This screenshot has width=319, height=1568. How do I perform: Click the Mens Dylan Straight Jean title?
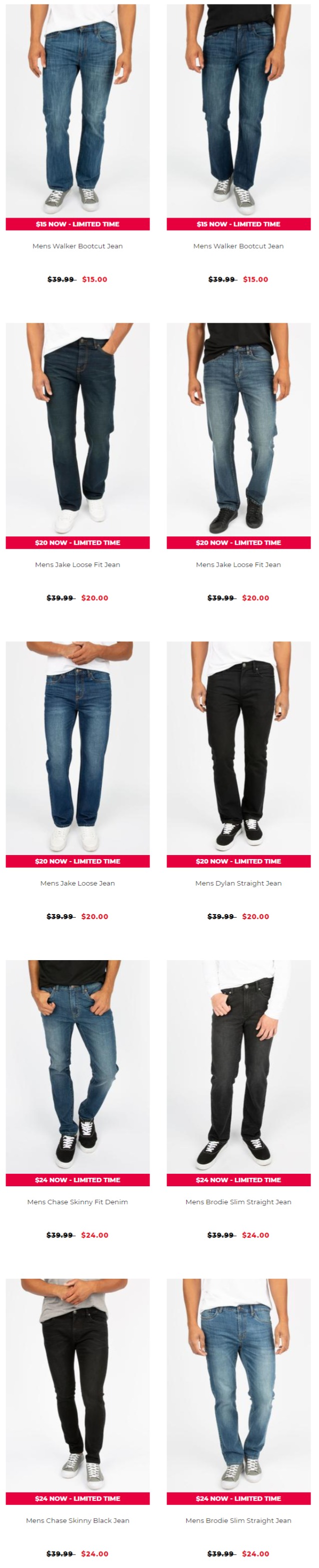pos(238,883)
